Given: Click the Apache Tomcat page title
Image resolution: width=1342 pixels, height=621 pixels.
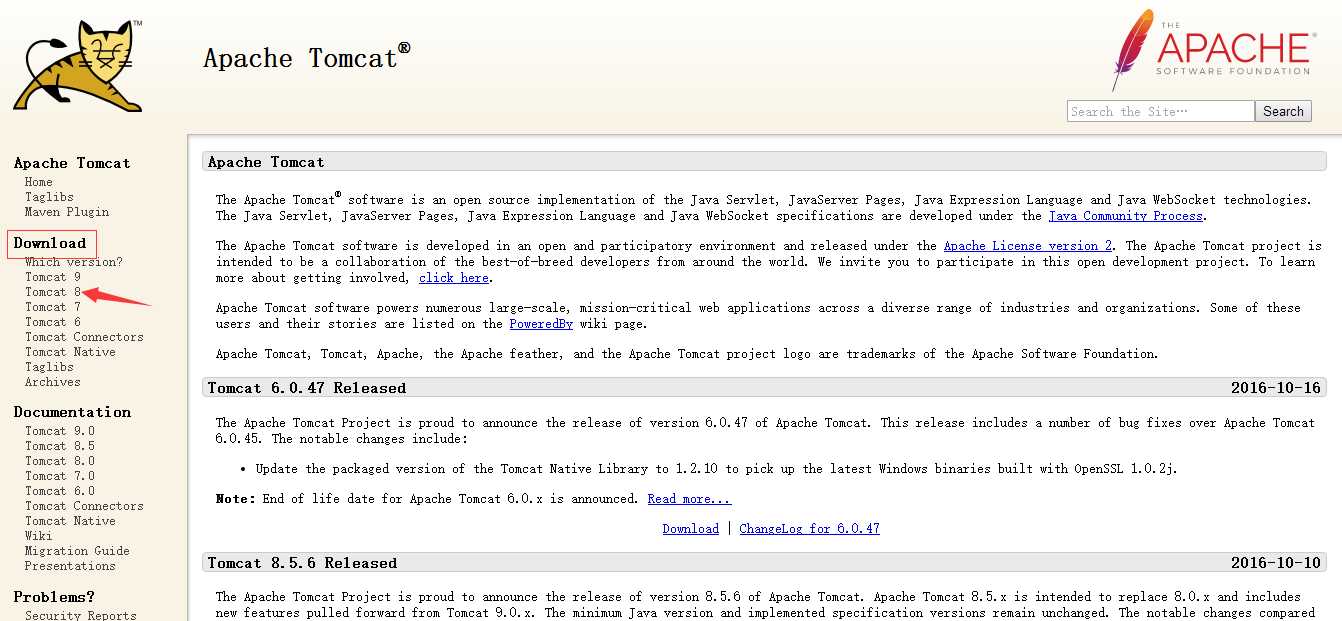Looking at the screenshot, I should coord(307,57).
